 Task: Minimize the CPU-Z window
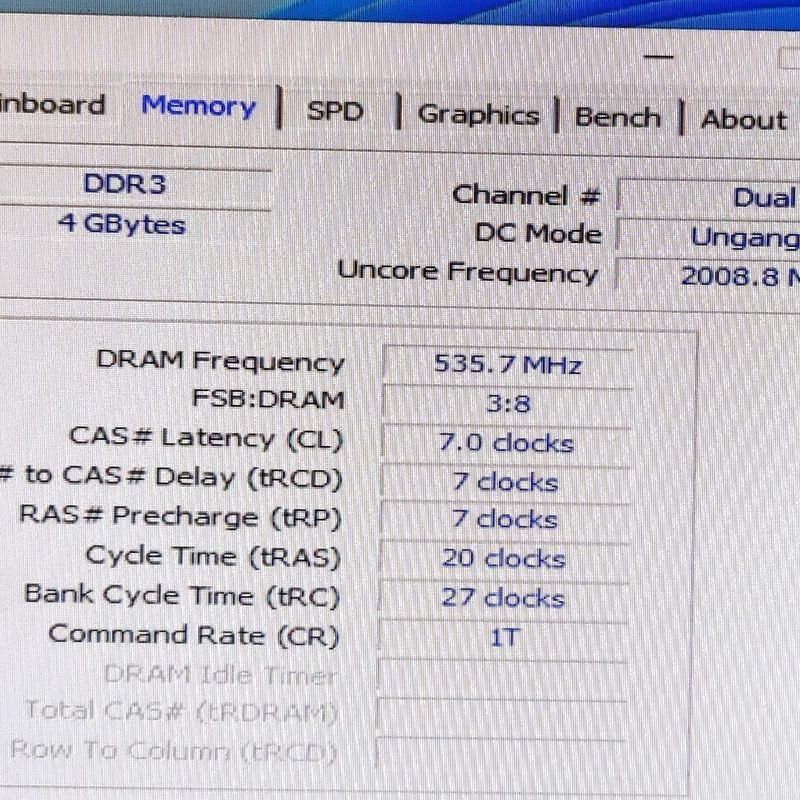click(659, 57)
